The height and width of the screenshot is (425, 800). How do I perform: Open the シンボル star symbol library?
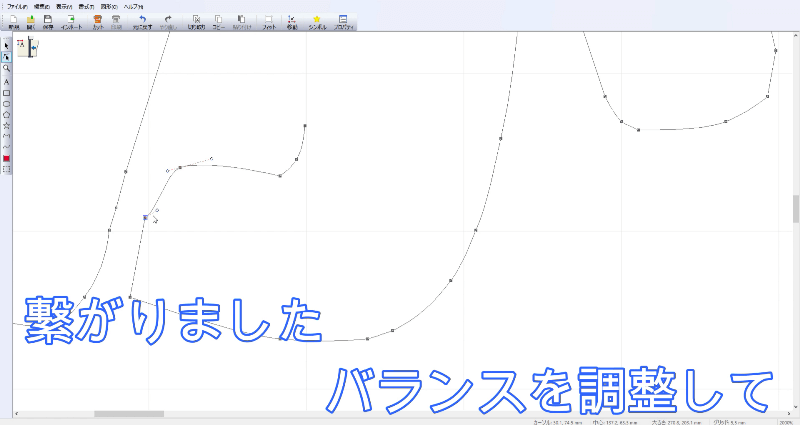[x=317, y=22]
